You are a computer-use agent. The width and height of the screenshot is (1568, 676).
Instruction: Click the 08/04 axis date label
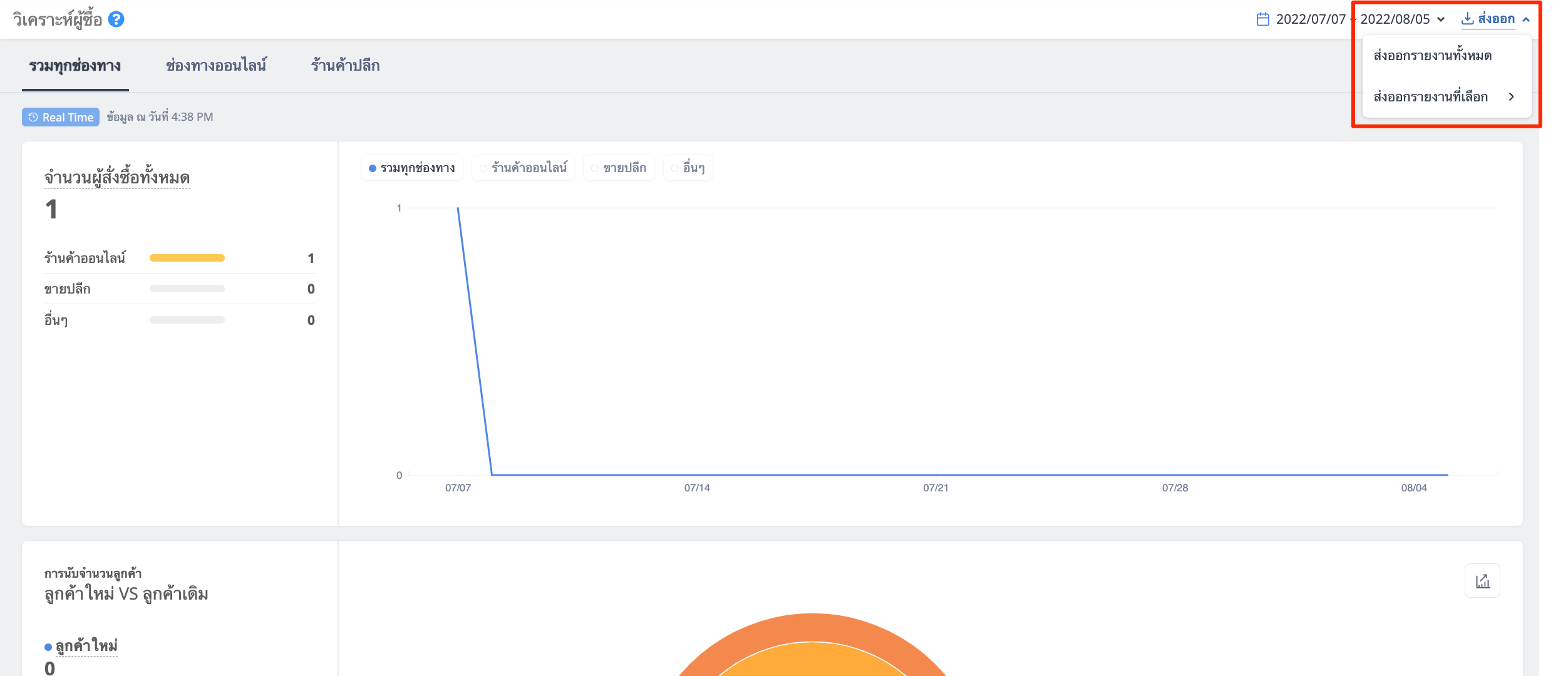tap(1414, 488)
